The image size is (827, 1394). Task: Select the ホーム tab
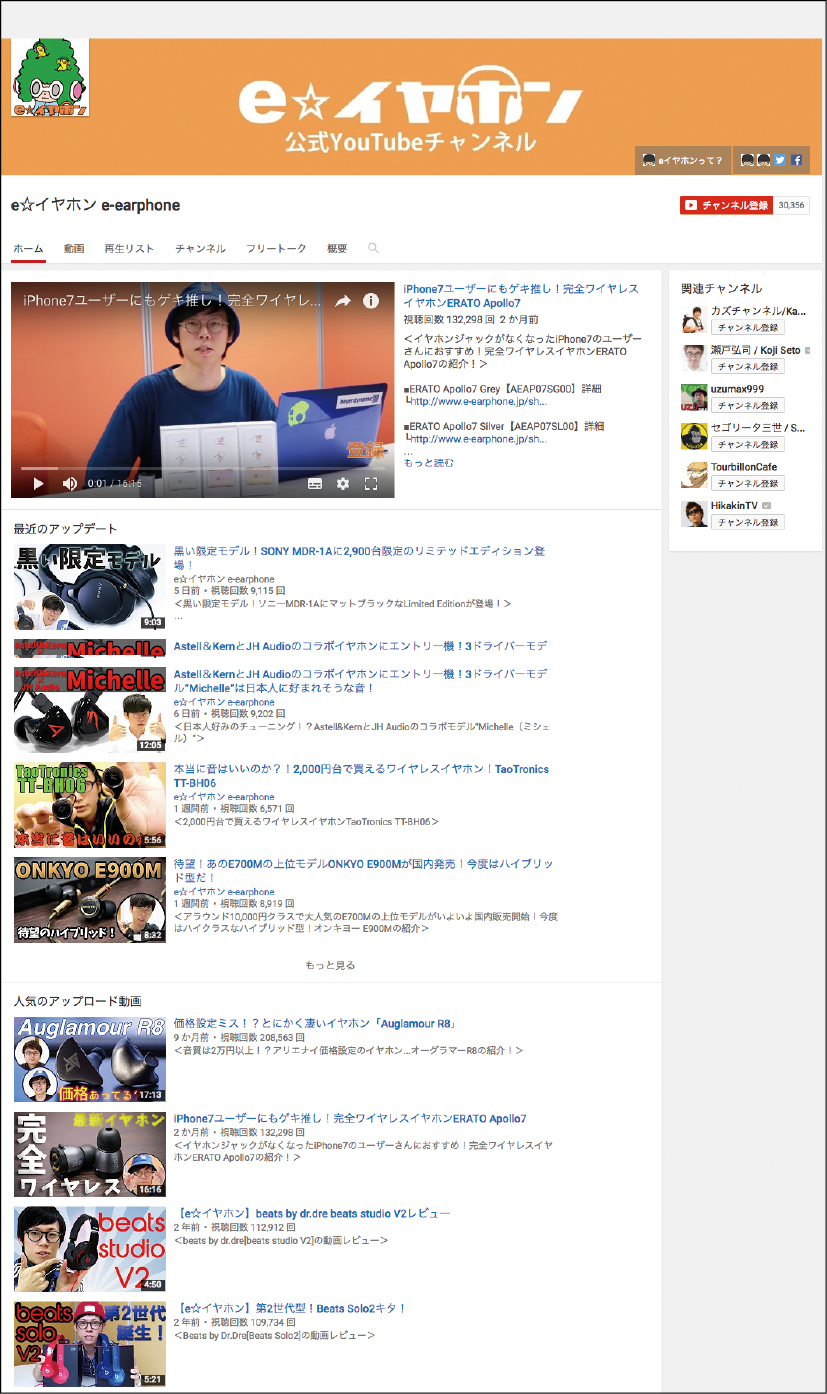(x=28, y=248)
